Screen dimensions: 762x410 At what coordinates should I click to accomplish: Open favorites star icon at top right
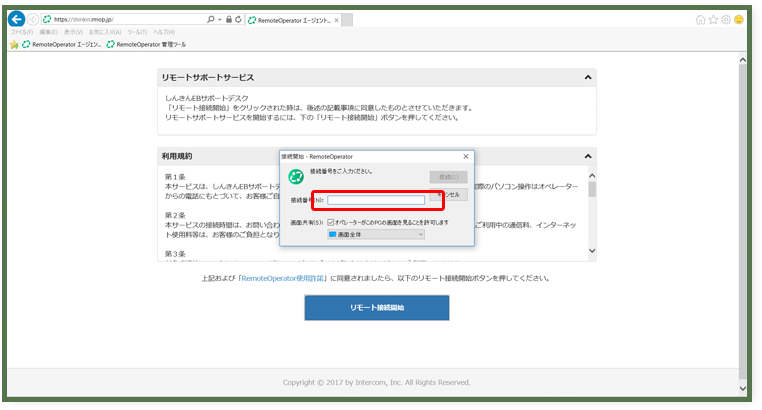click(713, 19)
